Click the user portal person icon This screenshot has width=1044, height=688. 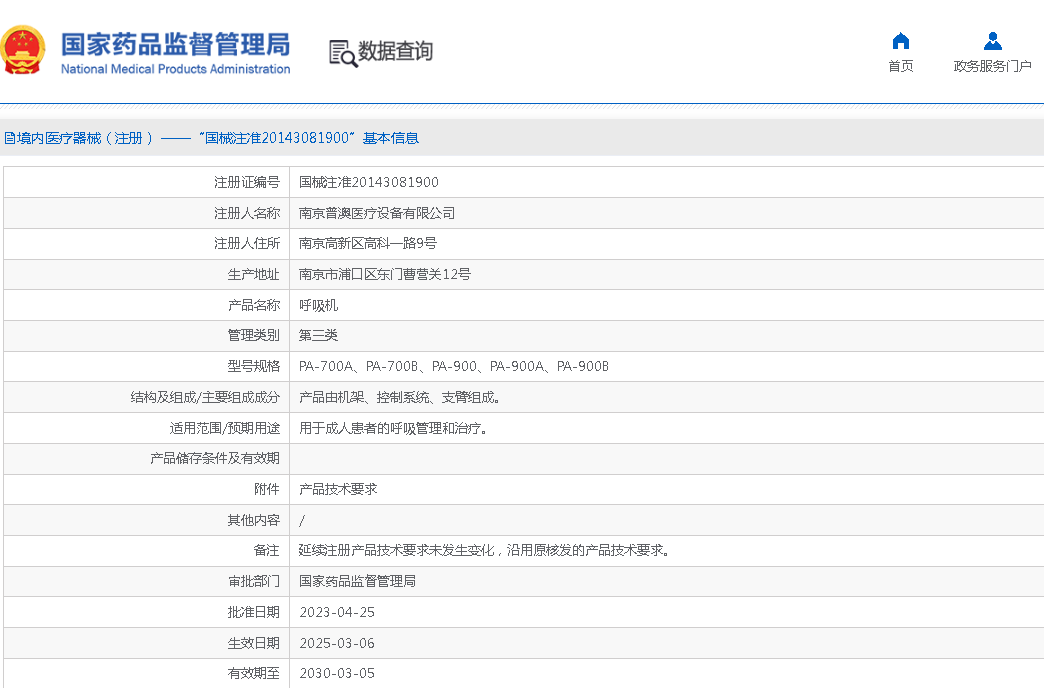click(x=992, y=41)
